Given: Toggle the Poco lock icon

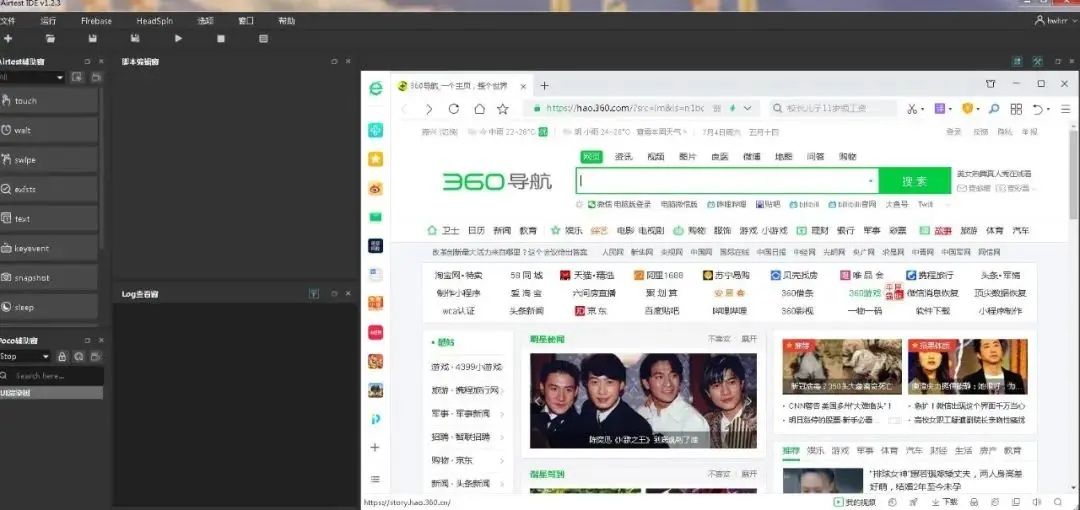Looking at the screenshot, I should [x=62, y=356].
